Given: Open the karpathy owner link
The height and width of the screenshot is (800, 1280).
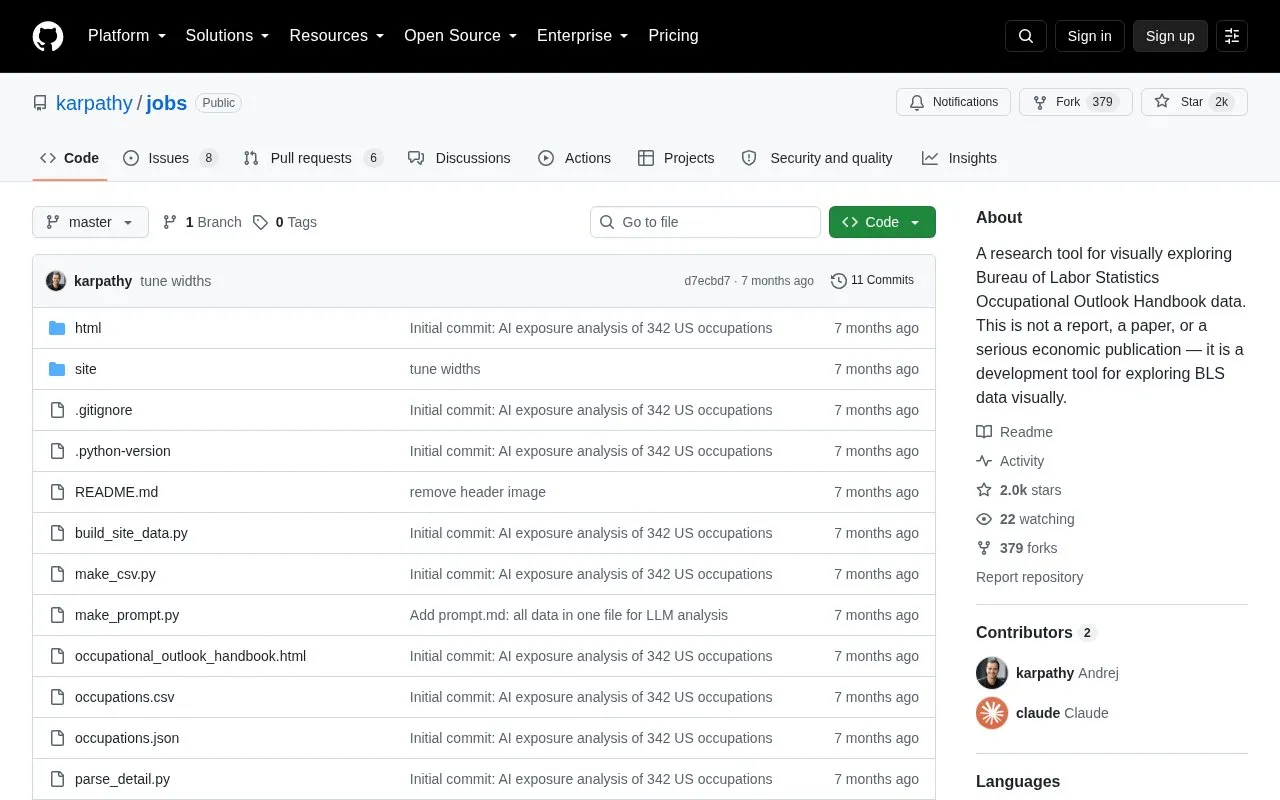Looking at the screenshot, I should 94,103.
